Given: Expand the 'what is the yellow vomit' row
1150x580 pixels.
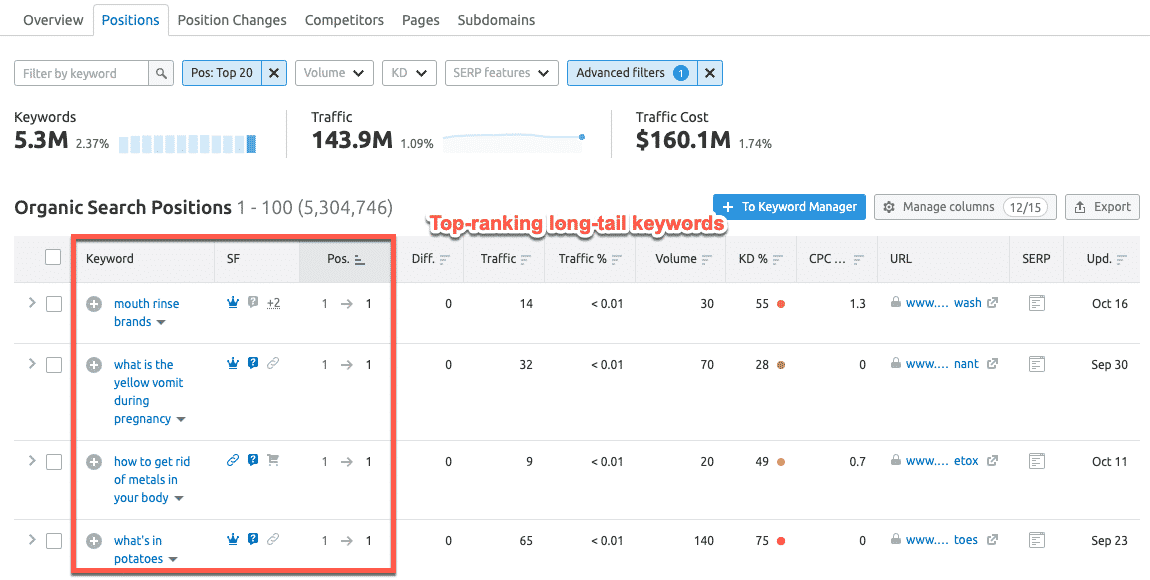Looking at the screenshot, I should pos(31,364).
